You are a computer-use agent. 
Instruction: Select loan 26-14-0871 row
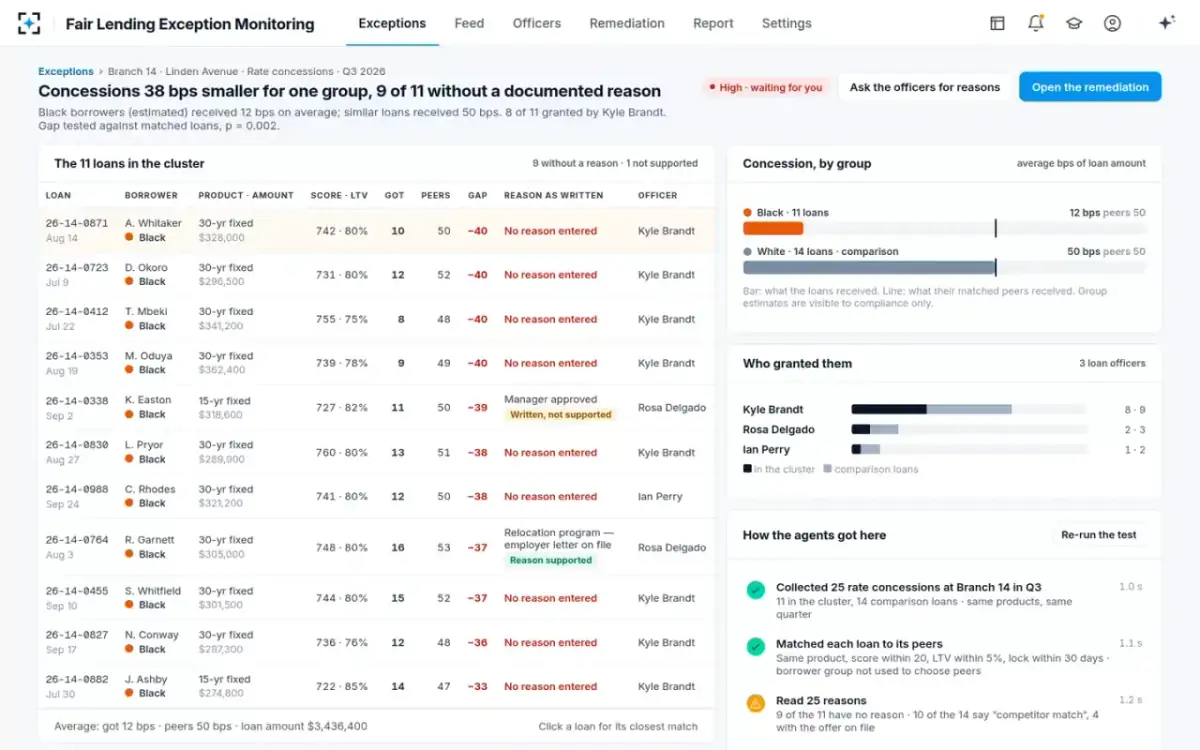tap(376, 231)
